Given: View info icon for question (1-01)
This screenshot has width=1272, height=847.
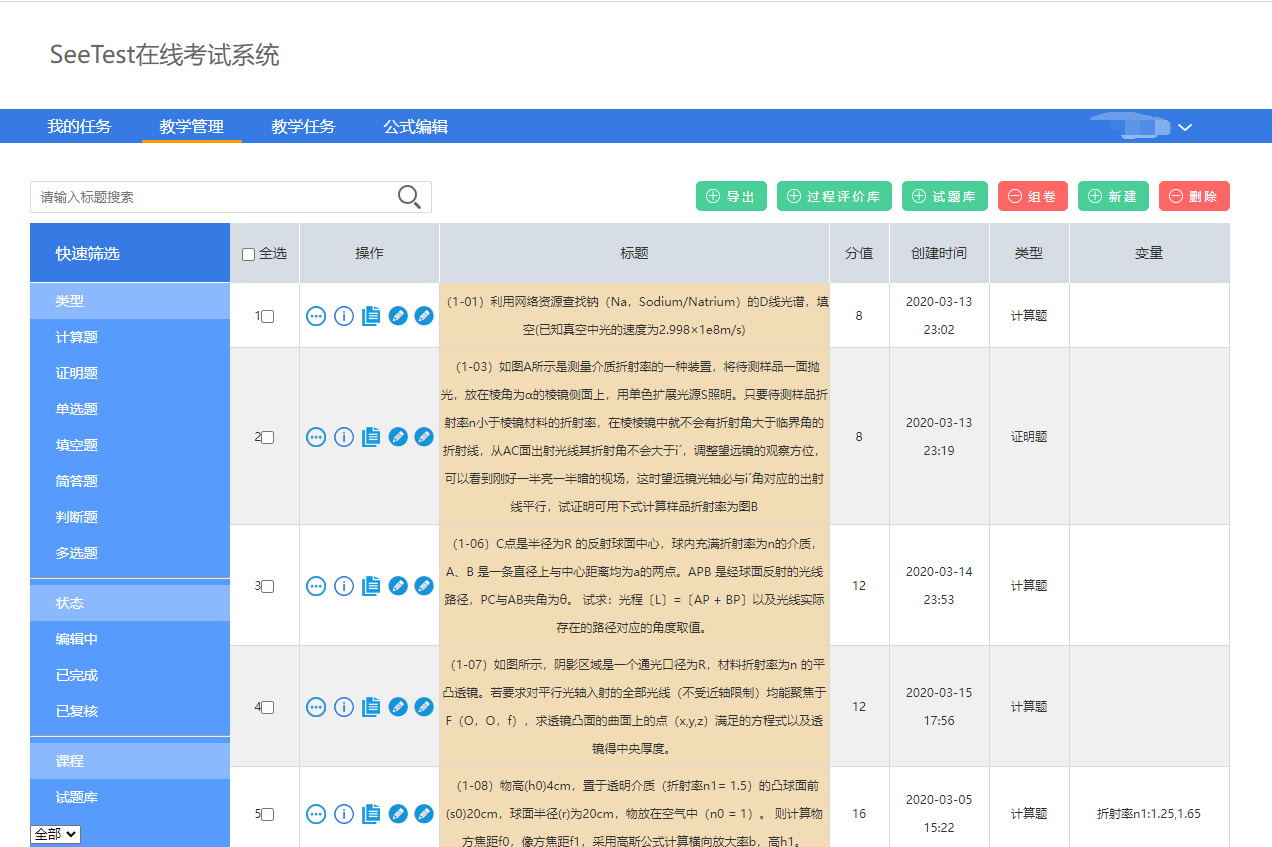Looking at the screenshot, I should tap(344, 316).
